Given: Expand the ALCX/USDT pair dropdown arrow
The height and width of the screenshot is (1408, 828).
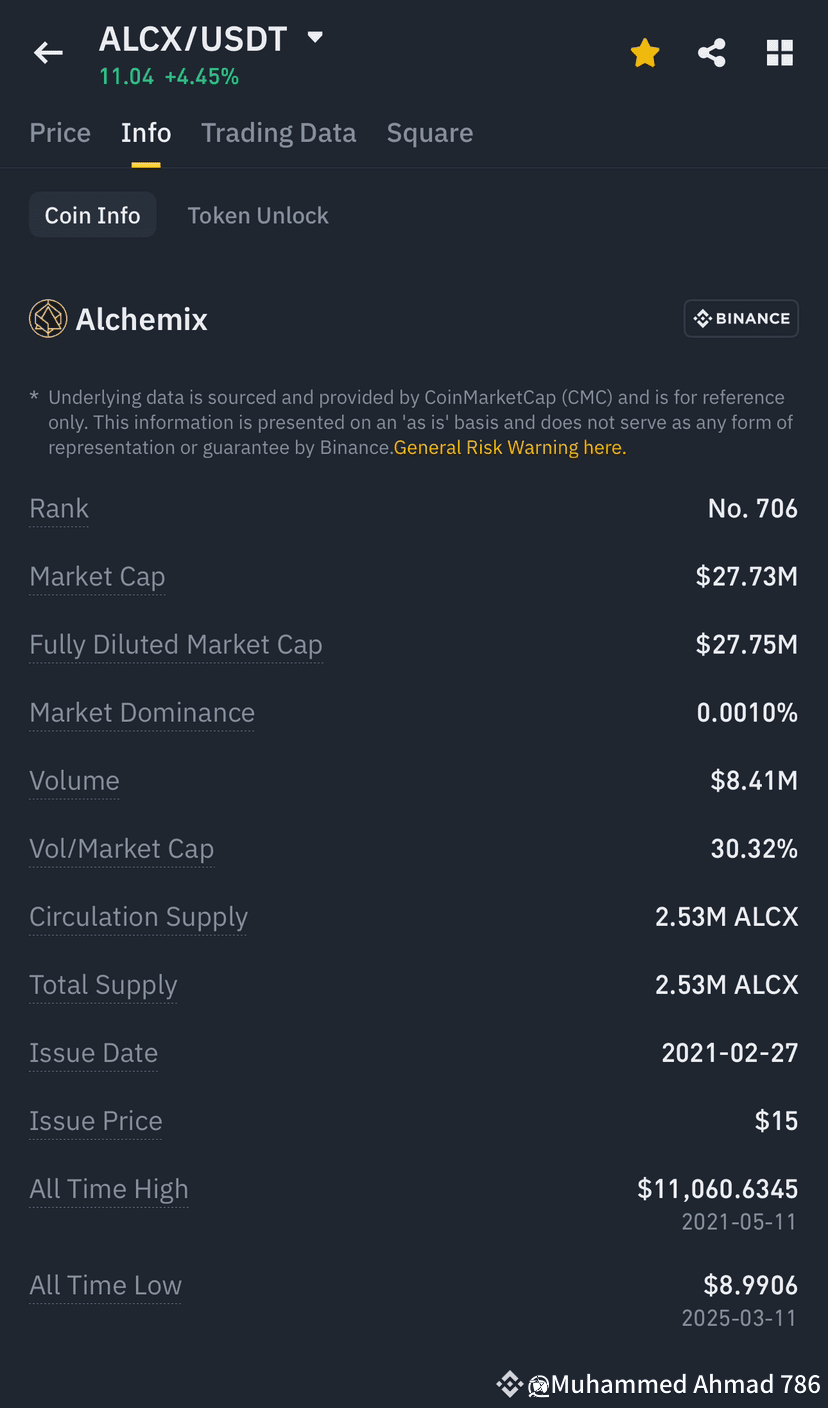Looking at the screenshot, I should 315,38.
